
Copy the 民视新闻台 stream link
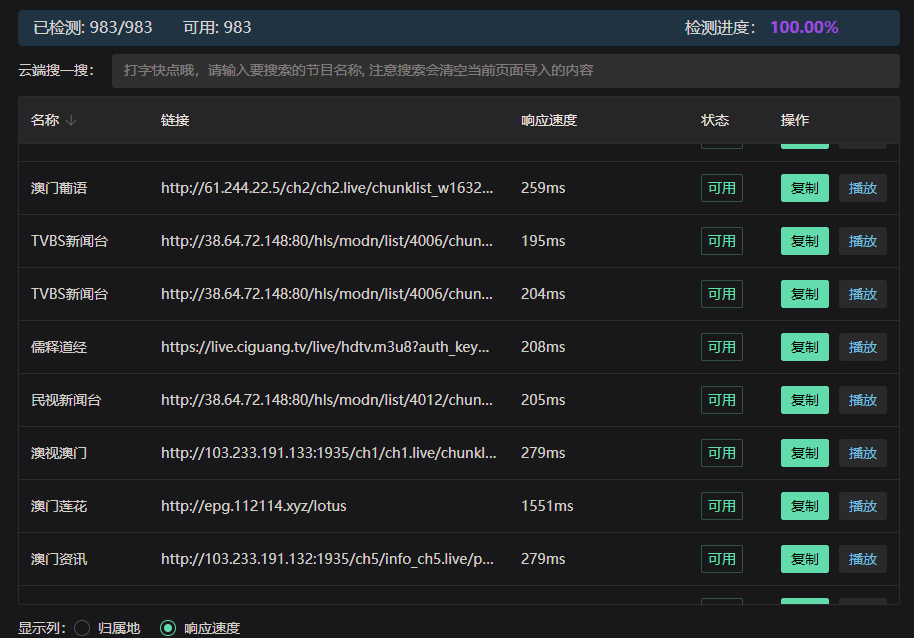tap(804, 400)
